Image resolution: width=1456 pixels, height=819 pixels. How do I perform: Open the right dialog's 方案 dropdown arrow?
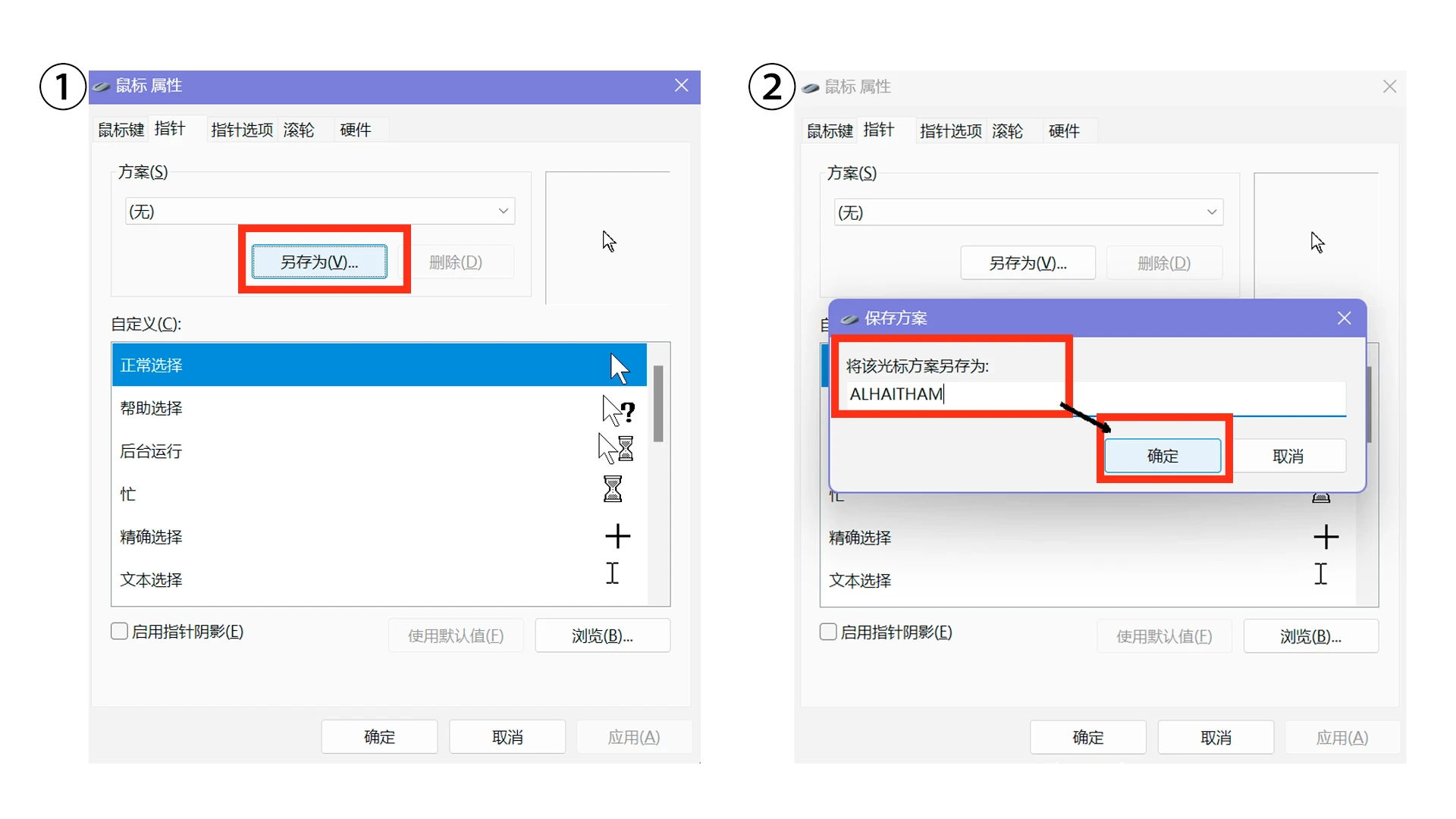[x=1211, y=212]
